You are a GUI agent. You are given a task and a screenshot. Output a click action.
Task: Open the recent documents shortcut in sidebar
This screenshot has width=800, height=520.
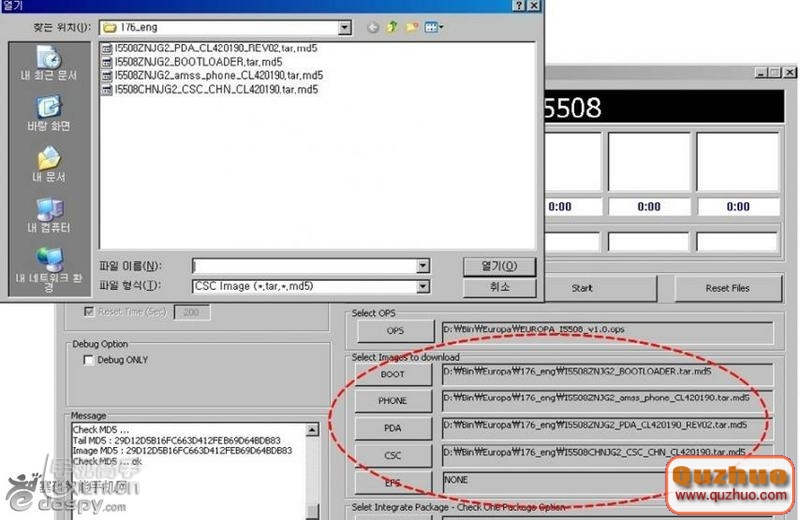pyautogui.click(x=49, y=63)
